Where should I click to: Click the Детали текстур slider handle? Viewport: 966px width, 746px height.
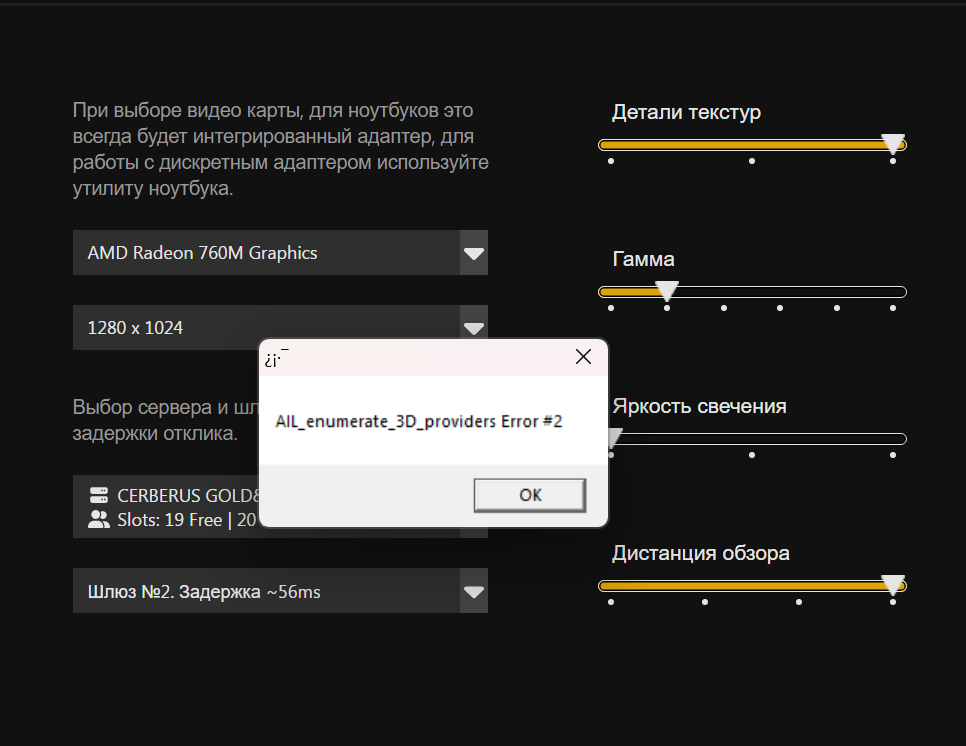pyautogui.click(x=893, y=144)
